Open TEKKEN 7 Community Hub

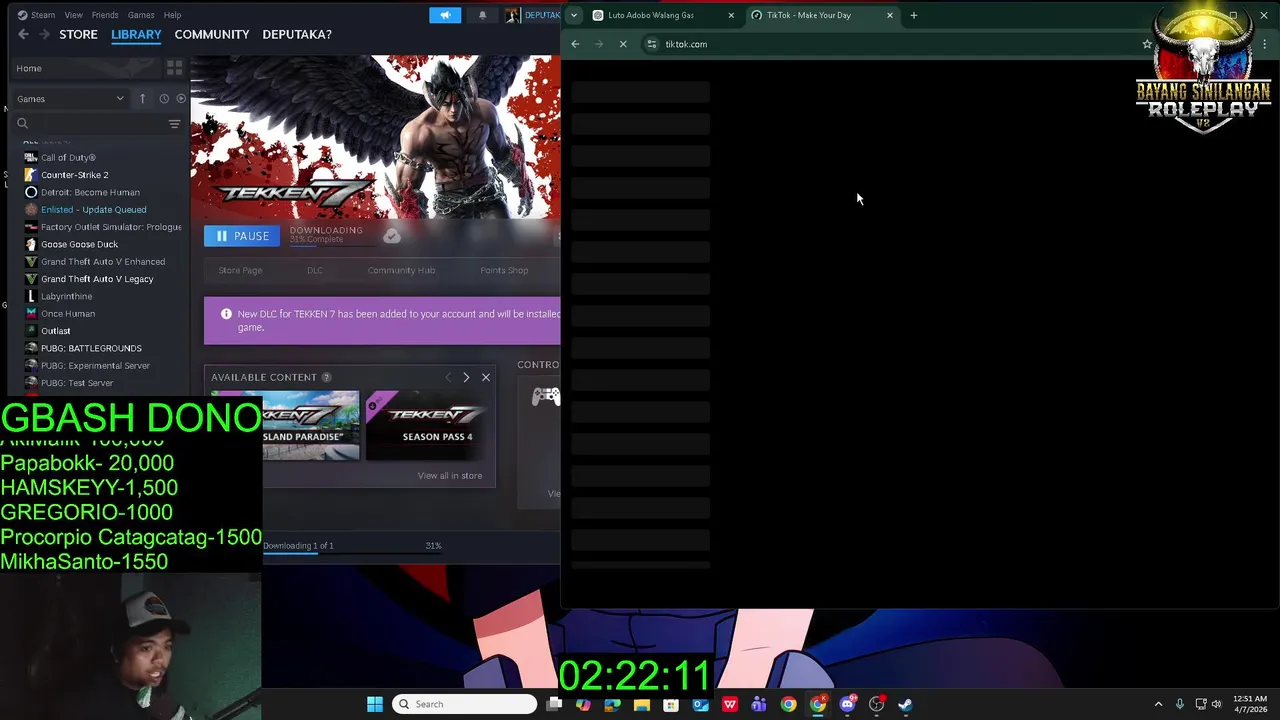click(401, 270)
